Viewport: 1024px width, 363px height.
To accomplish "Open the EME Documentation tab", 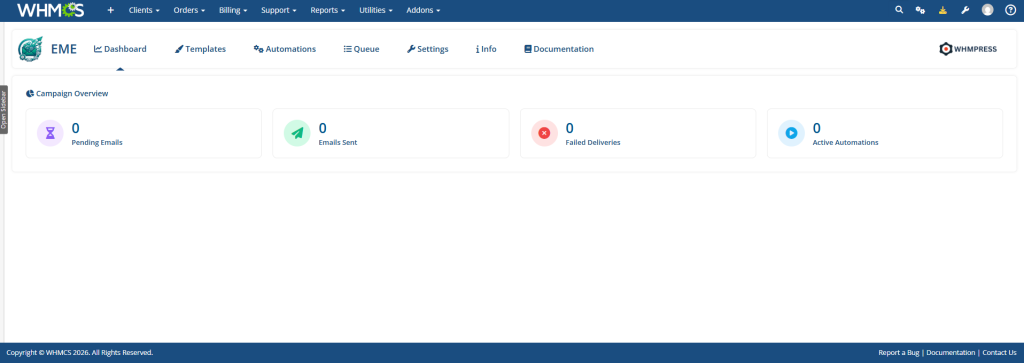I will (x=559, y=49).
